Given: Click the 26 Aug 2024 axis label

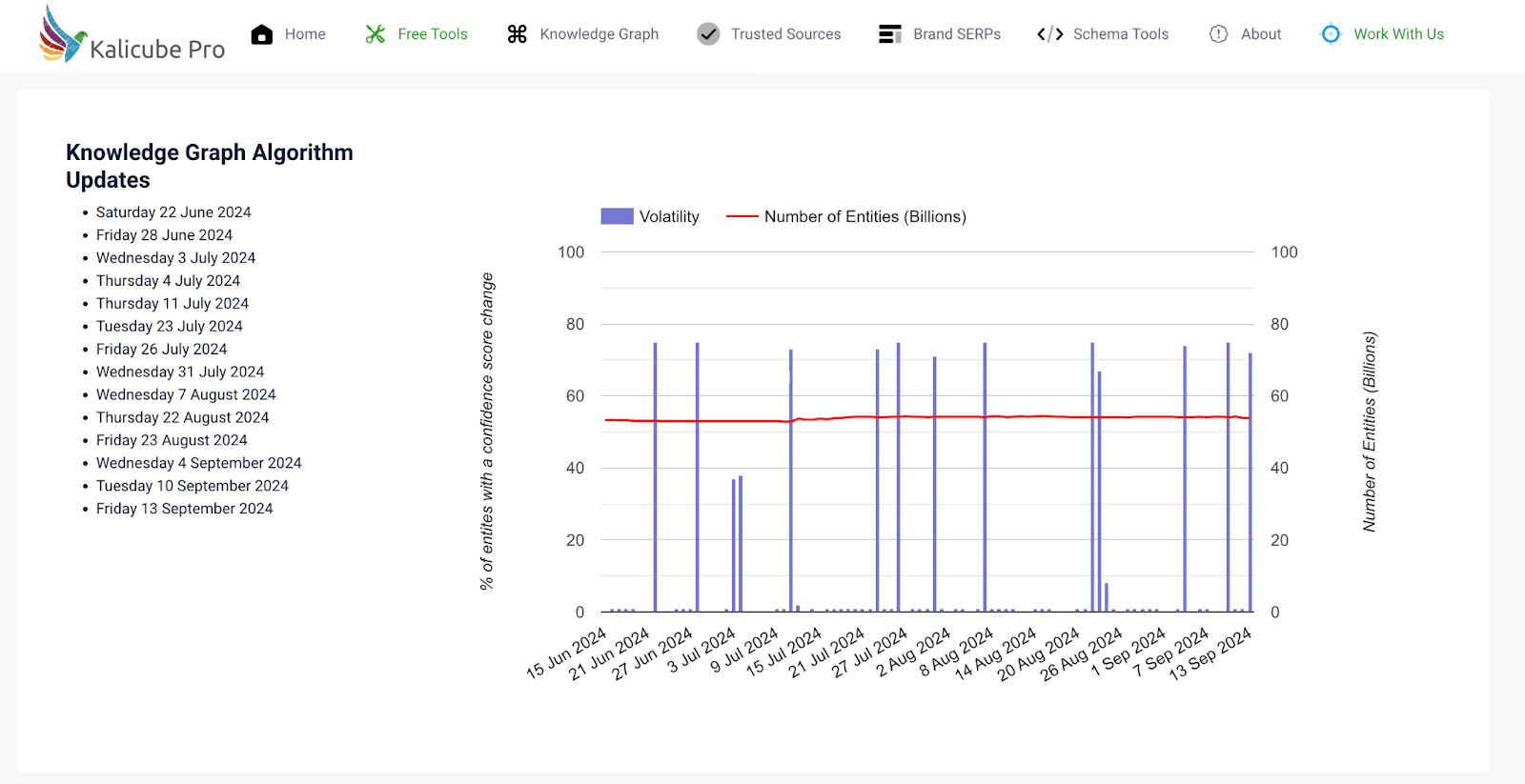Looking at the screenshot, I should (x=1081, y=653).
